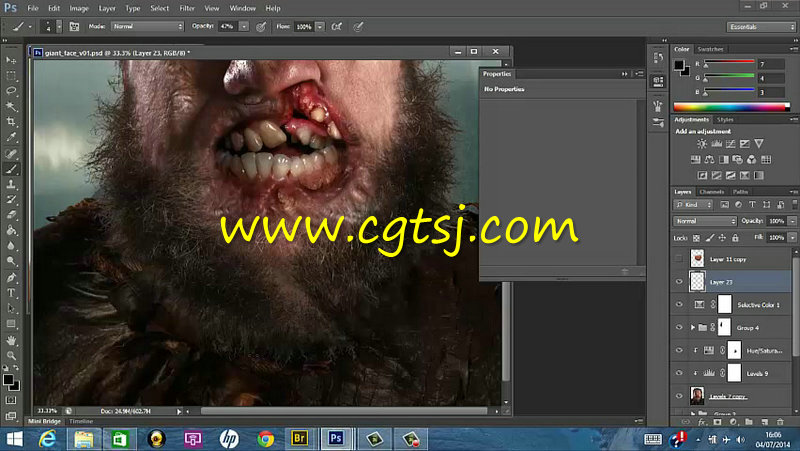Open Mini Bridge tab
Screen dimensions: 800x451
[44, 421]
